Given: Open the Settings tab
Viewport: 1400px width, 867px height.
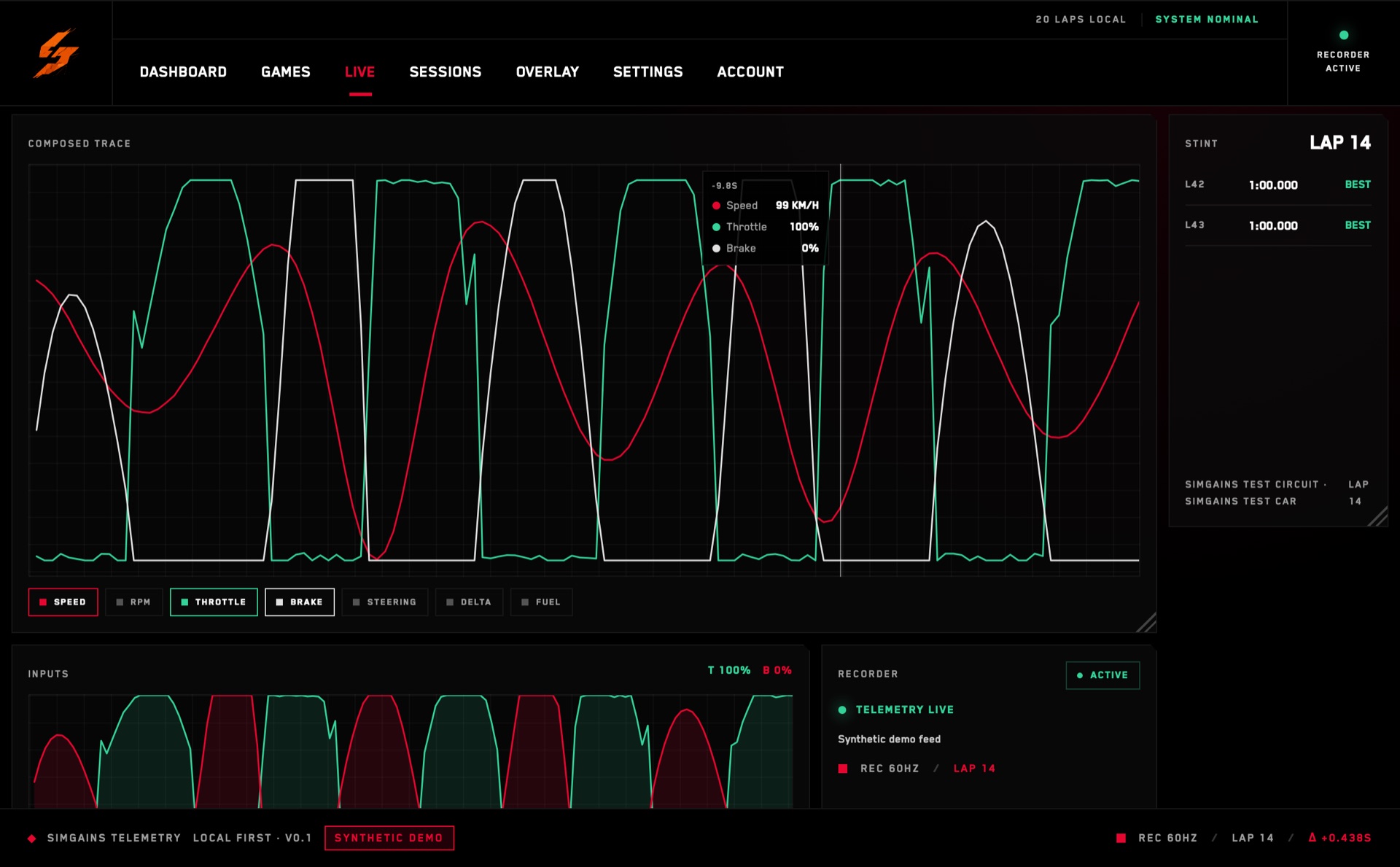Looking at the screenshot, I should click(648, 71).
